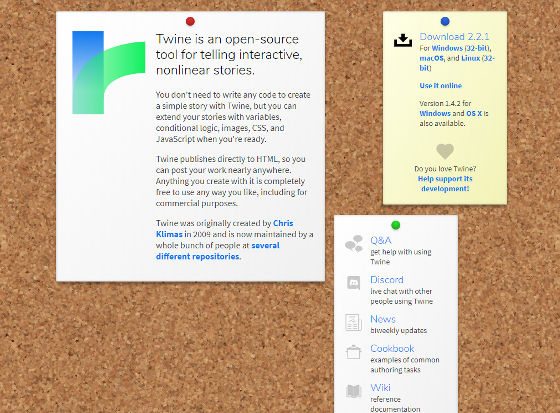Click the heart icon on yellow note
This screenshot has width=560, height=413.
pos(445,151)
